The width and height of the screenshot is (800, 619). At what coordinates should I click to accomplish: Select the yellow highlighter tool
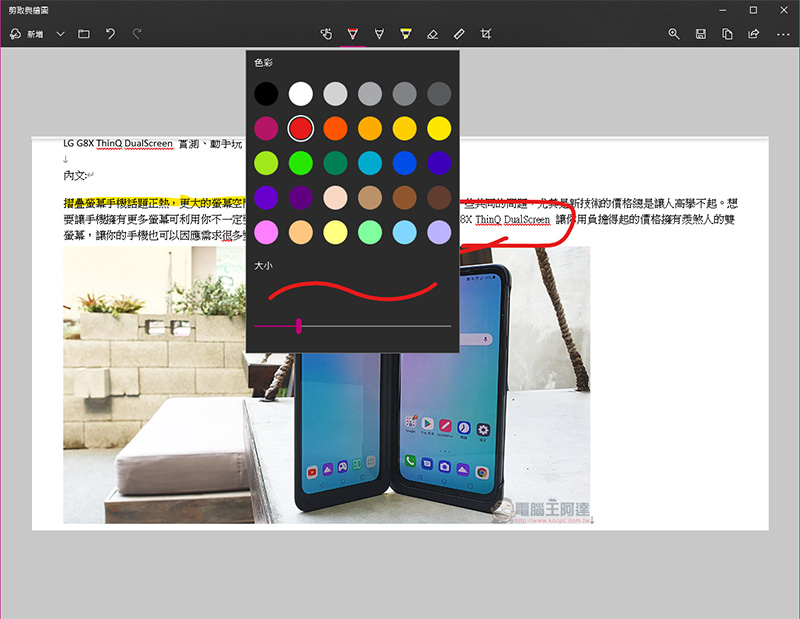click(x=406, y=34)
